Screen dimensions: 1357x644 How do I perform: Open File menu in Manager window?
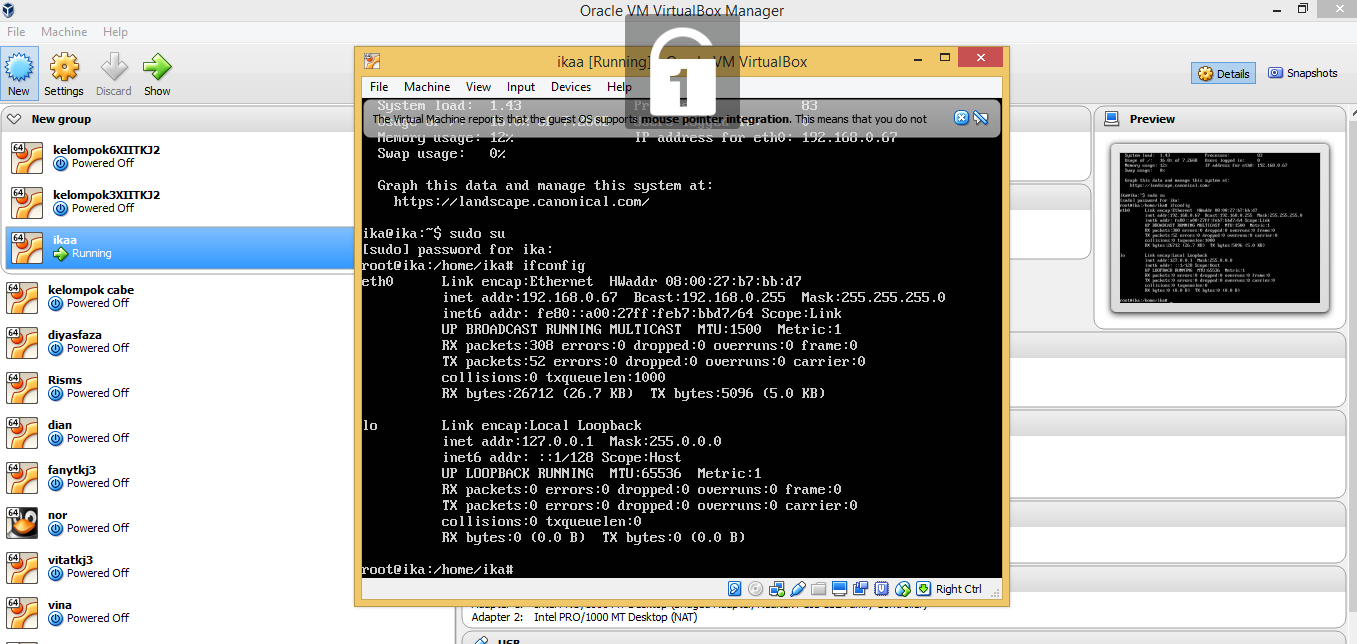coord(17,32)
